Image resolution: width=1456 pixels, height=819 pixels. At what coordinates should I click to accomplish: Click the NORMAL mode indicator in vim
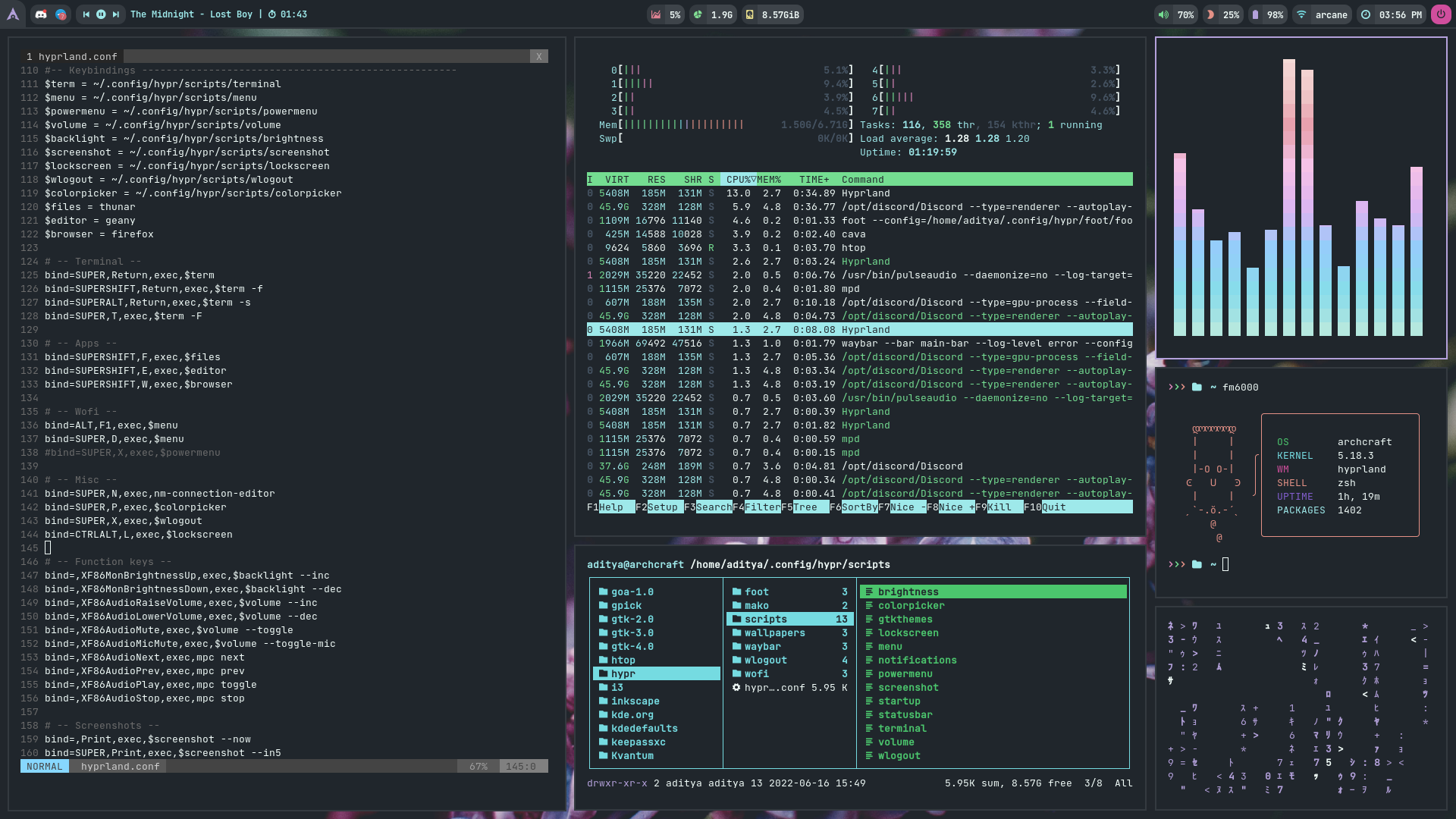[45, 767]
